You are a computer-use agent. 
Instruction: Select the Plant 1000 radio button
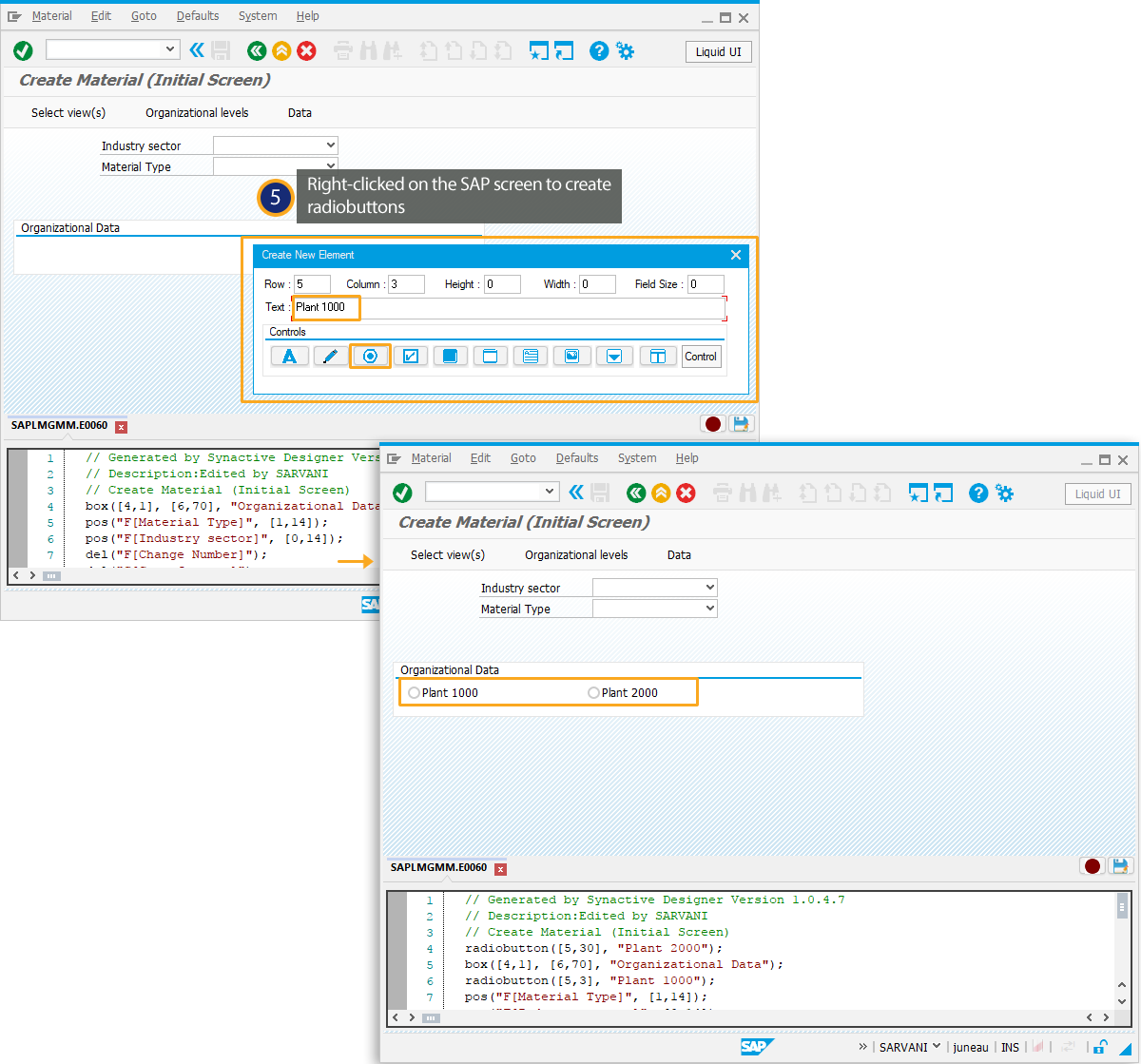tap(414, 693)
